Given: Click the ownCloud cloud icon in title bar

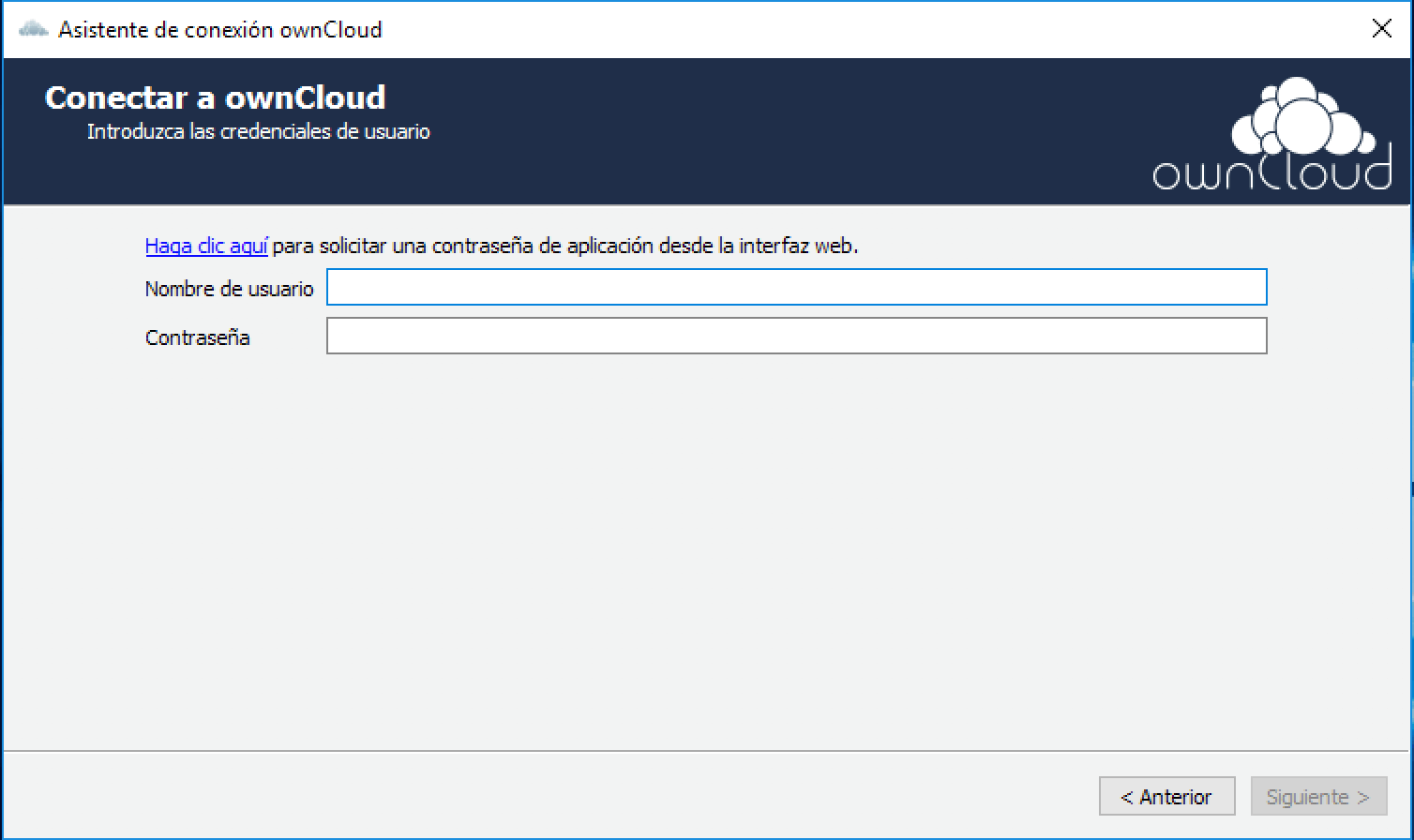Looking at the screenshot, I should (34, 29).
